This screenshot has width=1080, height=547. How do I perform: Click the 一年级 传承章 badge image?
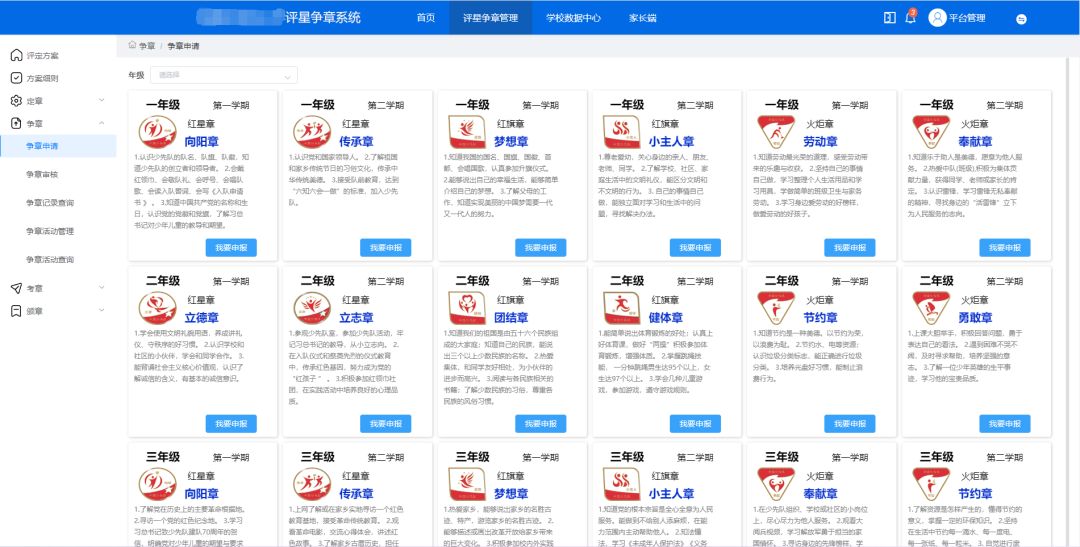click(x=312, y=132)
